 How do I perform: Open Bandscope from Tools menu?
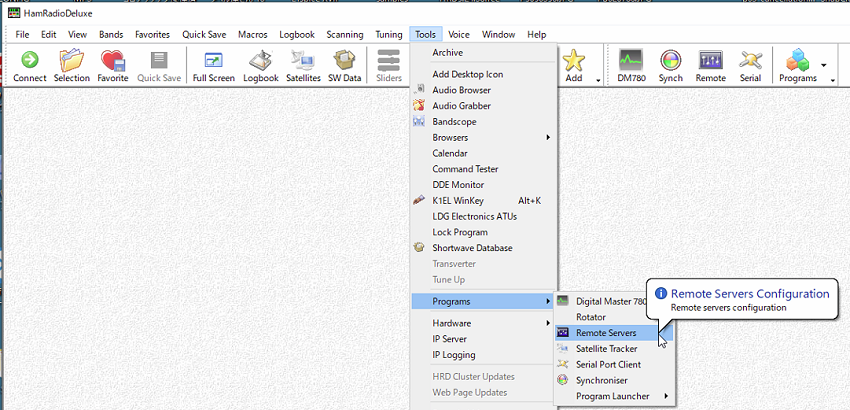pyautogui.click(x=484, y=121)
